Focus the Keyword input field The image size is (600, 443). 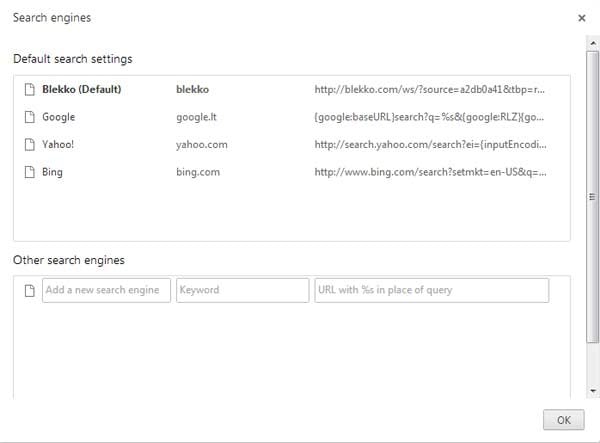tap(243, 290)
